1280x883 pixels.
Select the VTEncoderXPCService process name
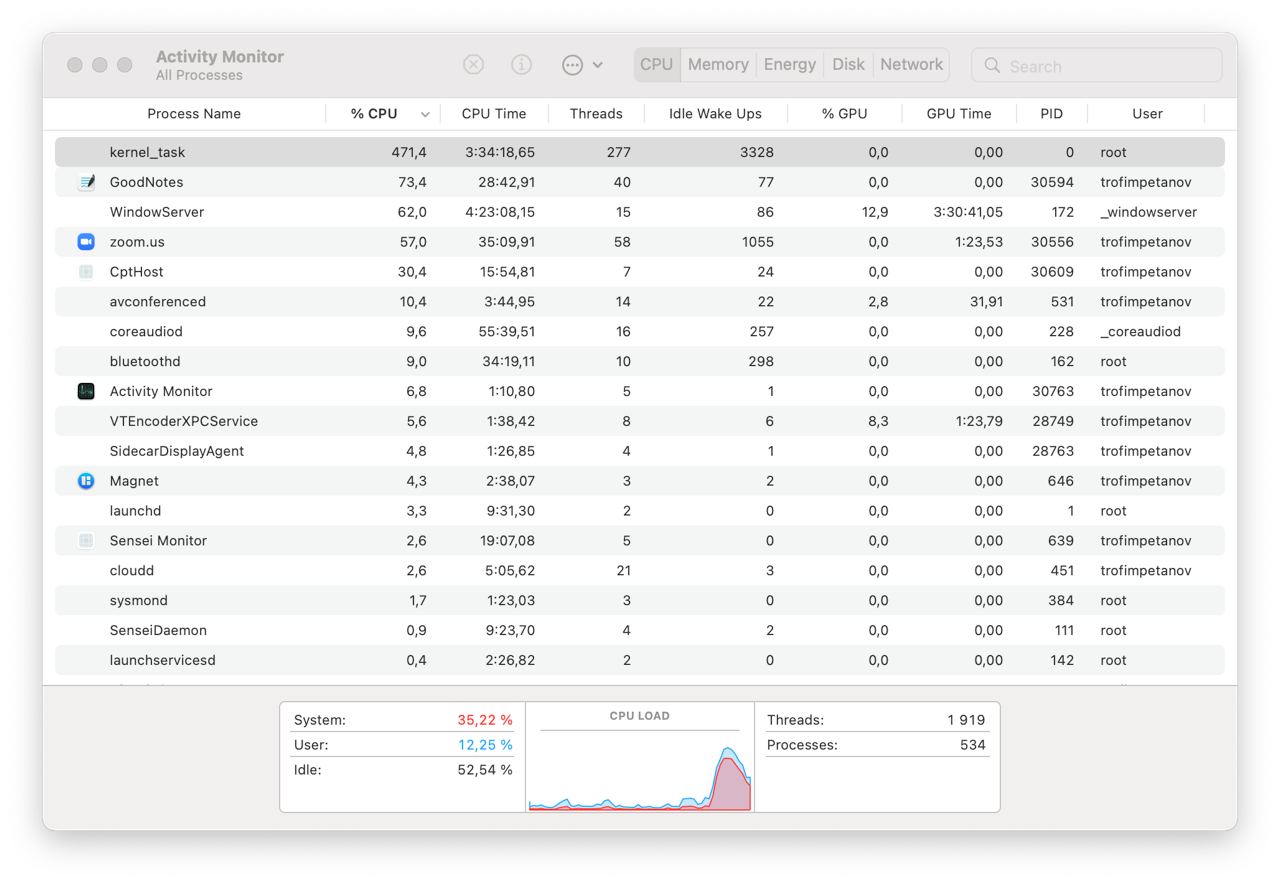[x=184, y=421]
